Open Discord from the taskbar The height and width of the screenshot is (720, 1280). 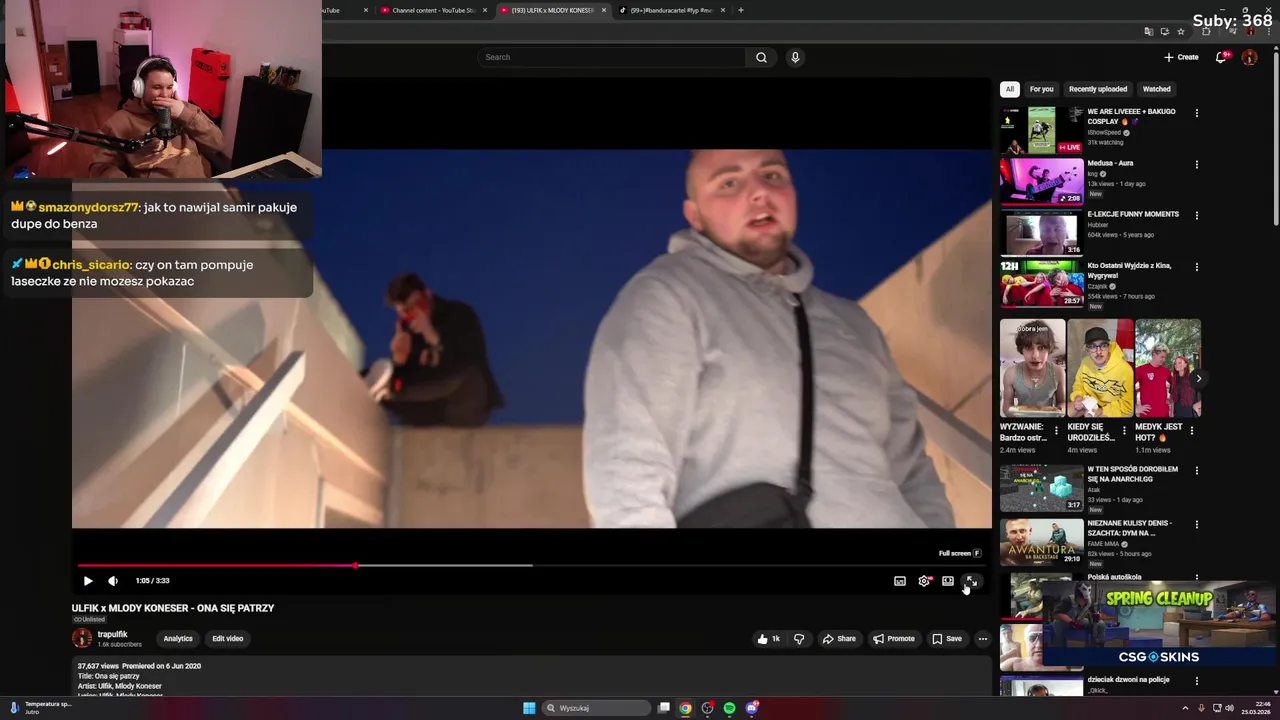pos(751,708)
